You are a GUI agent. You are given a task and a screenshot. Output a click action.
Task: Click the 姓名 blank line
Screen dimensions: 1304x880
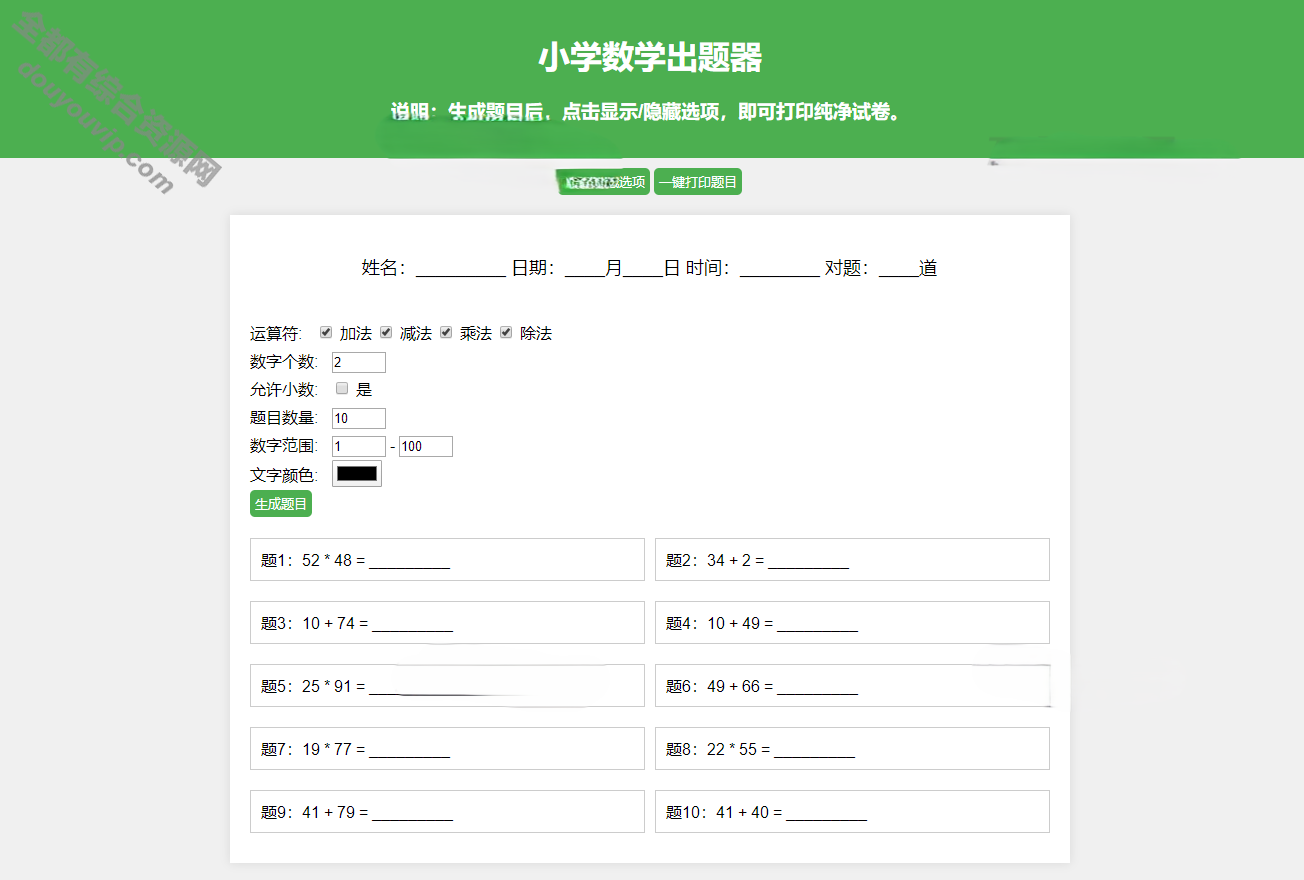pos(461,268)
